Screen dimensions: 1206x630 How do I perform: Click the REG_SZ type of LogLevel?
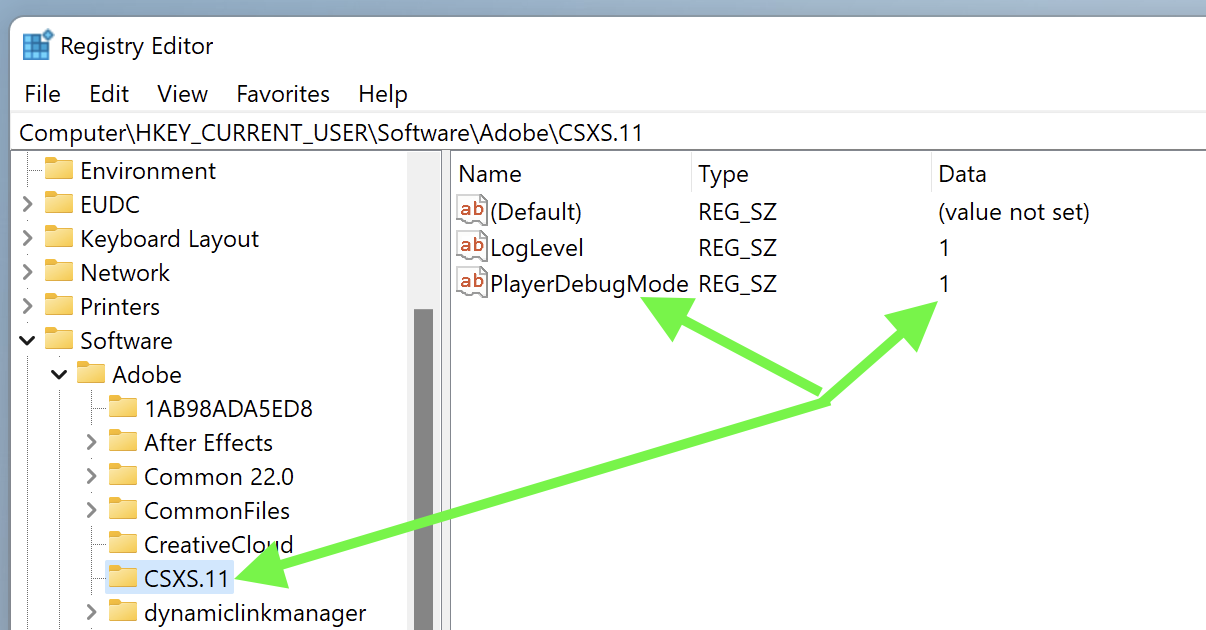737,248
